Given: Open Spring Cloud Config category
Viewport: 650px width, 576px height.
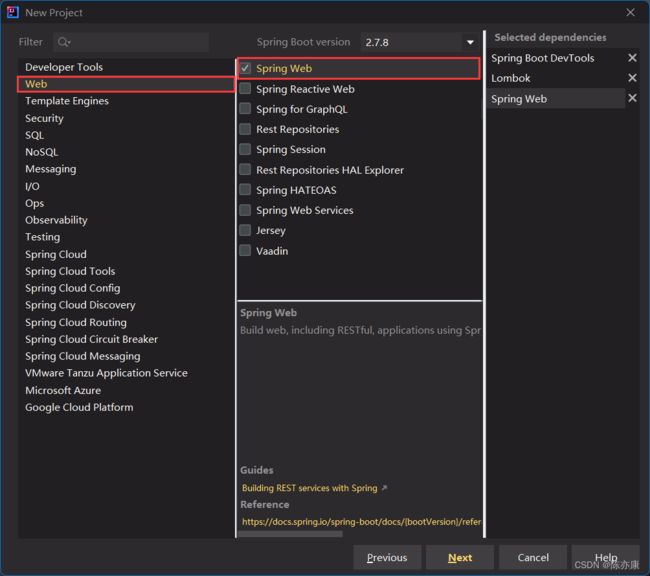Looking at the screenshot, I should point(126,288).
